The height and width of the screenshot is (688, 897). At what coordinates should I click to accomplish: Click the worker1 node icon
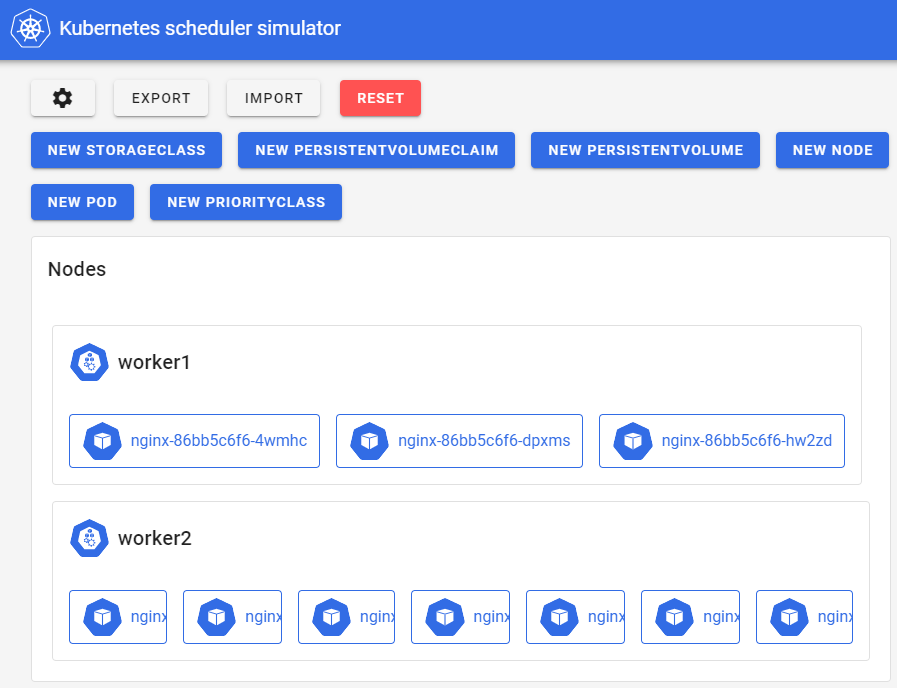point(89,362)
